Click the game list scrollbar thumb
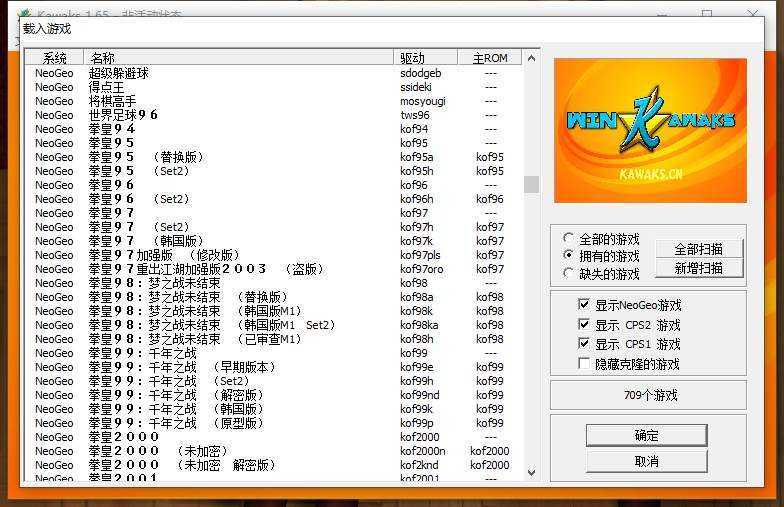The height and width of the screenshot is (507, 784). 532,184
